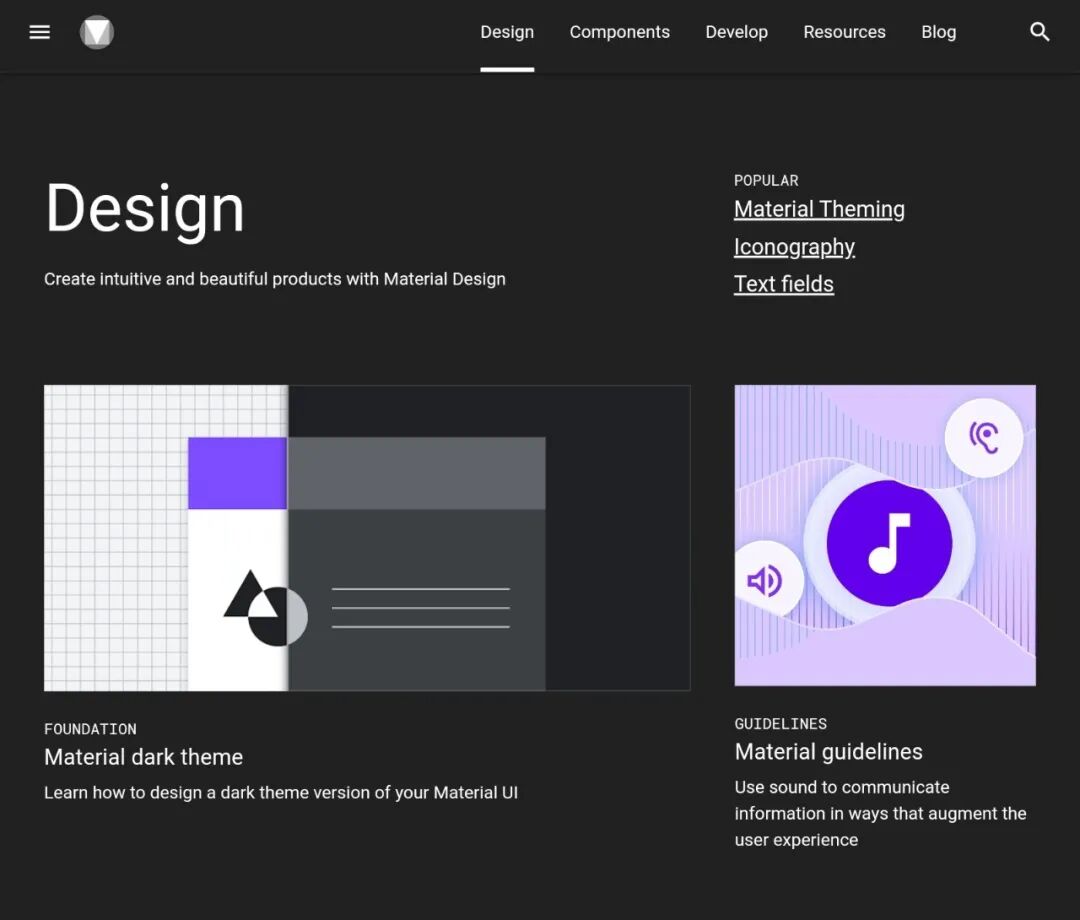The width and height of the screenshot is (1080, 920).
Task: Open the Iconography link
Action: [x=794, y=247]
